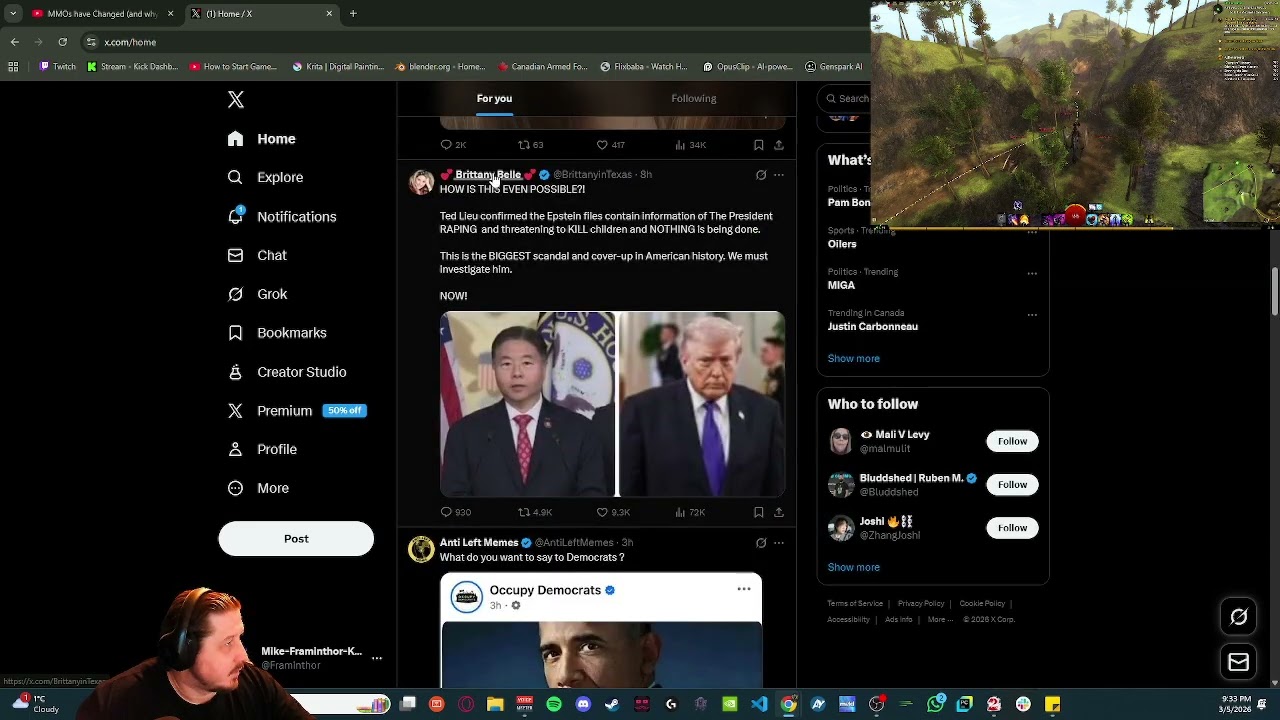Click the X logo above Home
Screen dimensions: 1280x720
236,99
